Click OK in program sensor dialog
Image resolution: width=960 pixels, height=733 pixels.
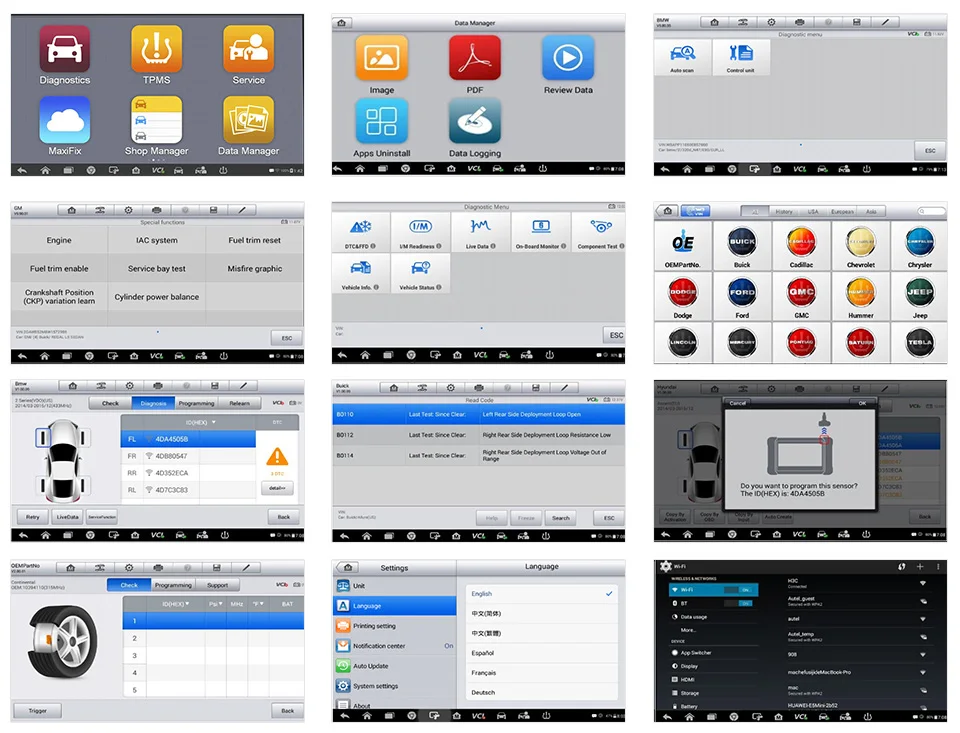[x=862, y=403]
